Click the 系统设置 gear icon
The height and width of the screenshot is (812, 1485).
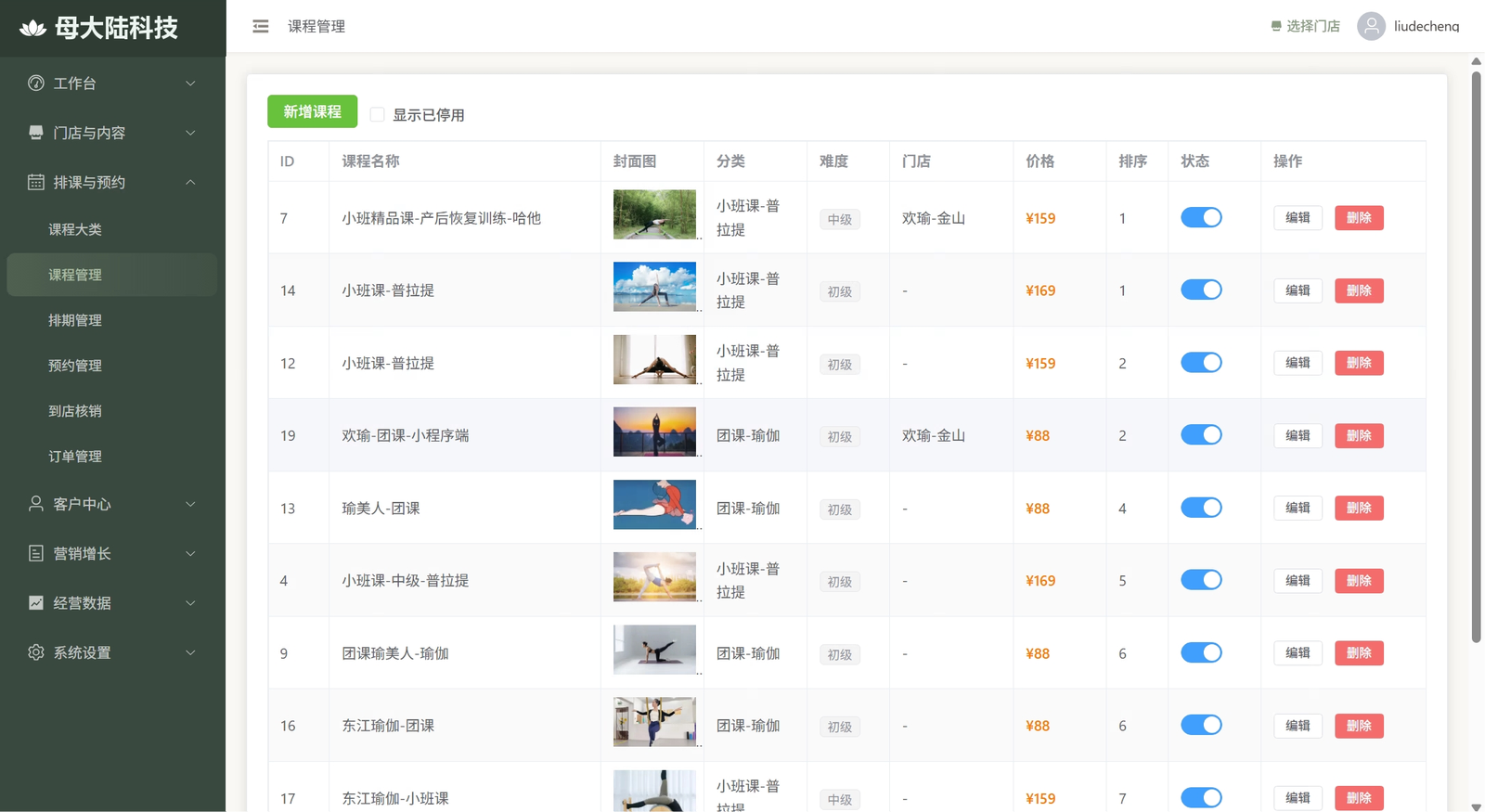tap(36, 652)
